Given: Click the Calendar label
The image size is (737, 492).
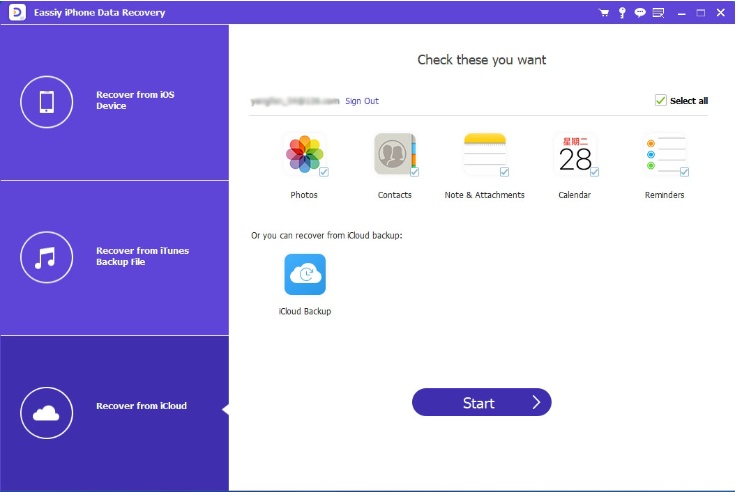Looking at the screenshot, I should tap(574, 195).
